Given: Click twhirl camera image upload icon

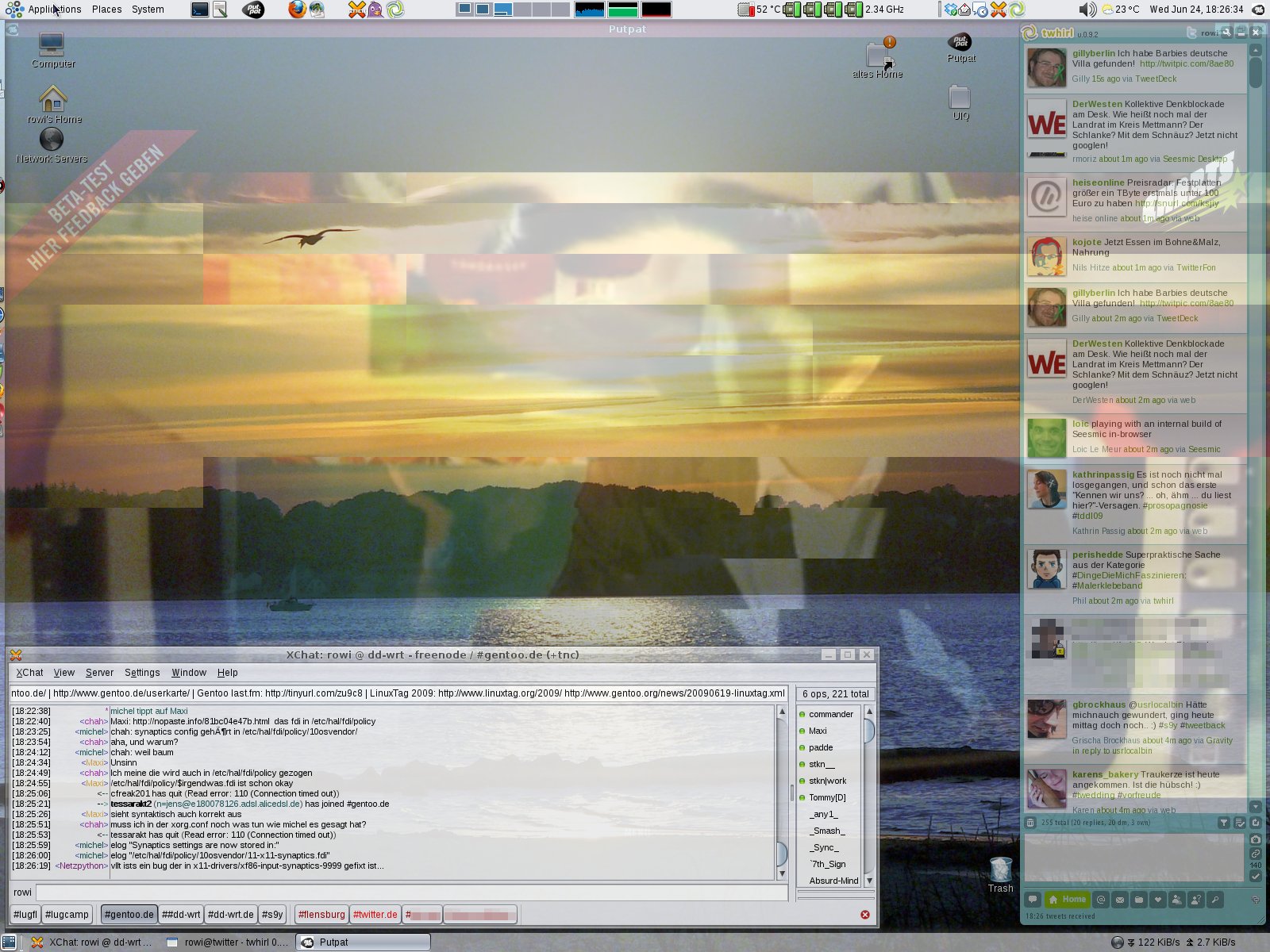Looking at the screenshot, I should [1256, 839].
